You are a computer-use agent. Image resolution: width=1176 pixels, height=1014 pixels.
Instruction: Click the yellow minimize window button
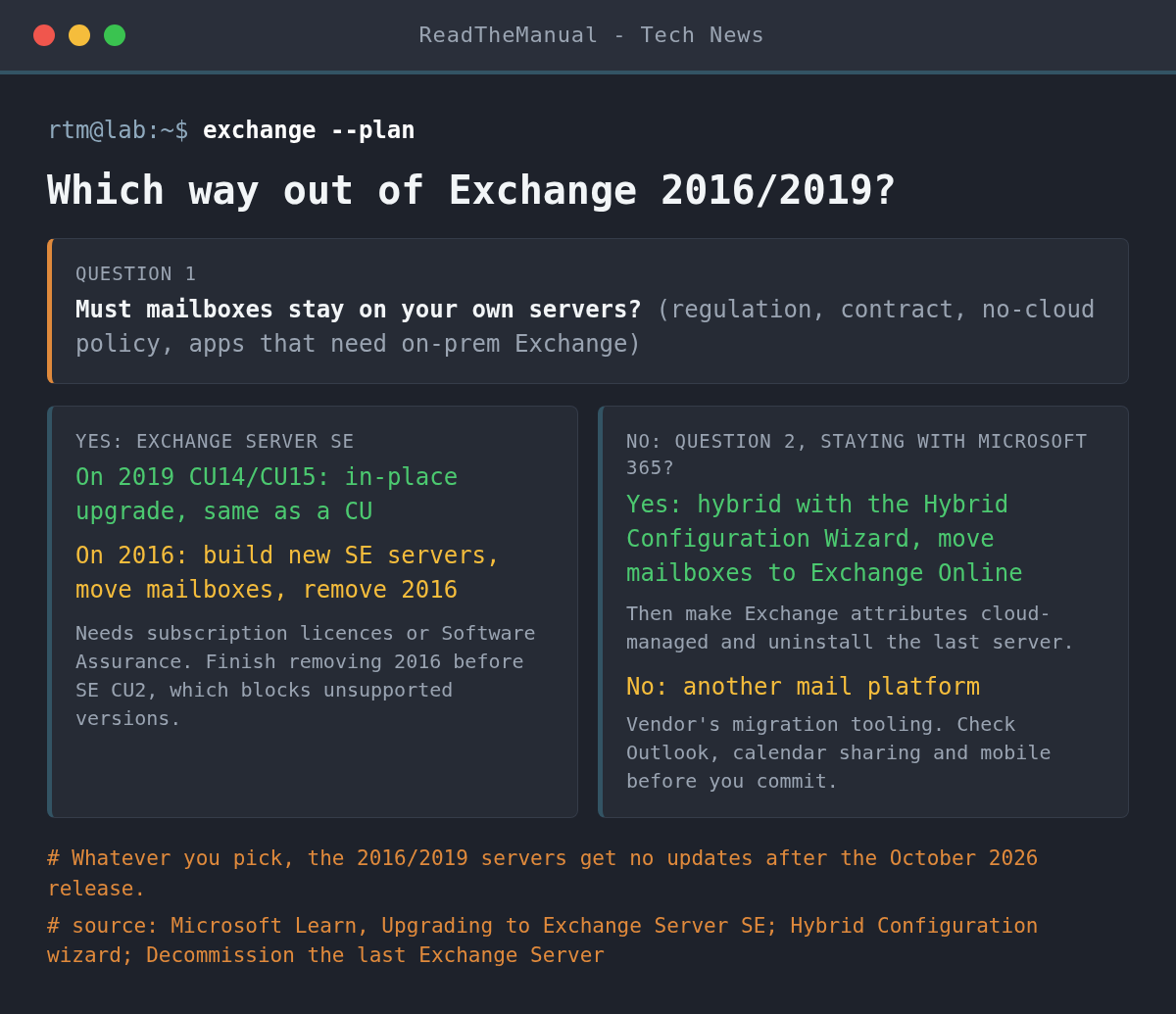click(x=79, y=35)
